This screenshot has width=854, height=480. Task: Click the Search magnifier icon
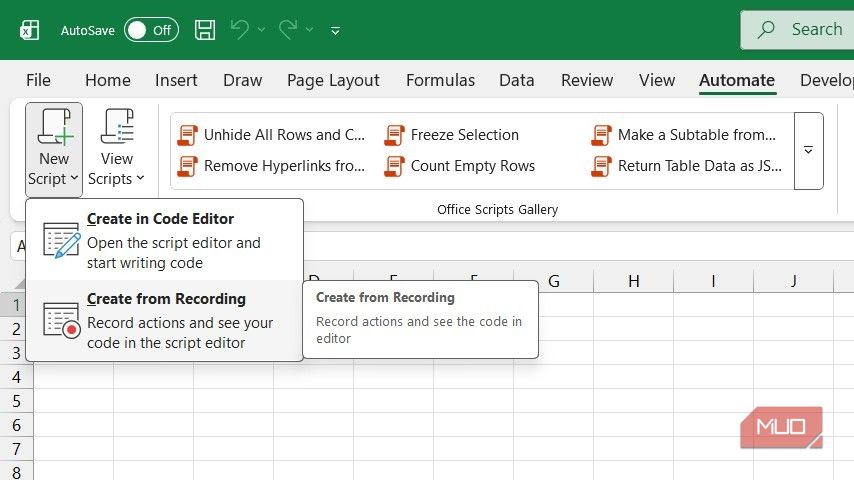tap(766, 29)
